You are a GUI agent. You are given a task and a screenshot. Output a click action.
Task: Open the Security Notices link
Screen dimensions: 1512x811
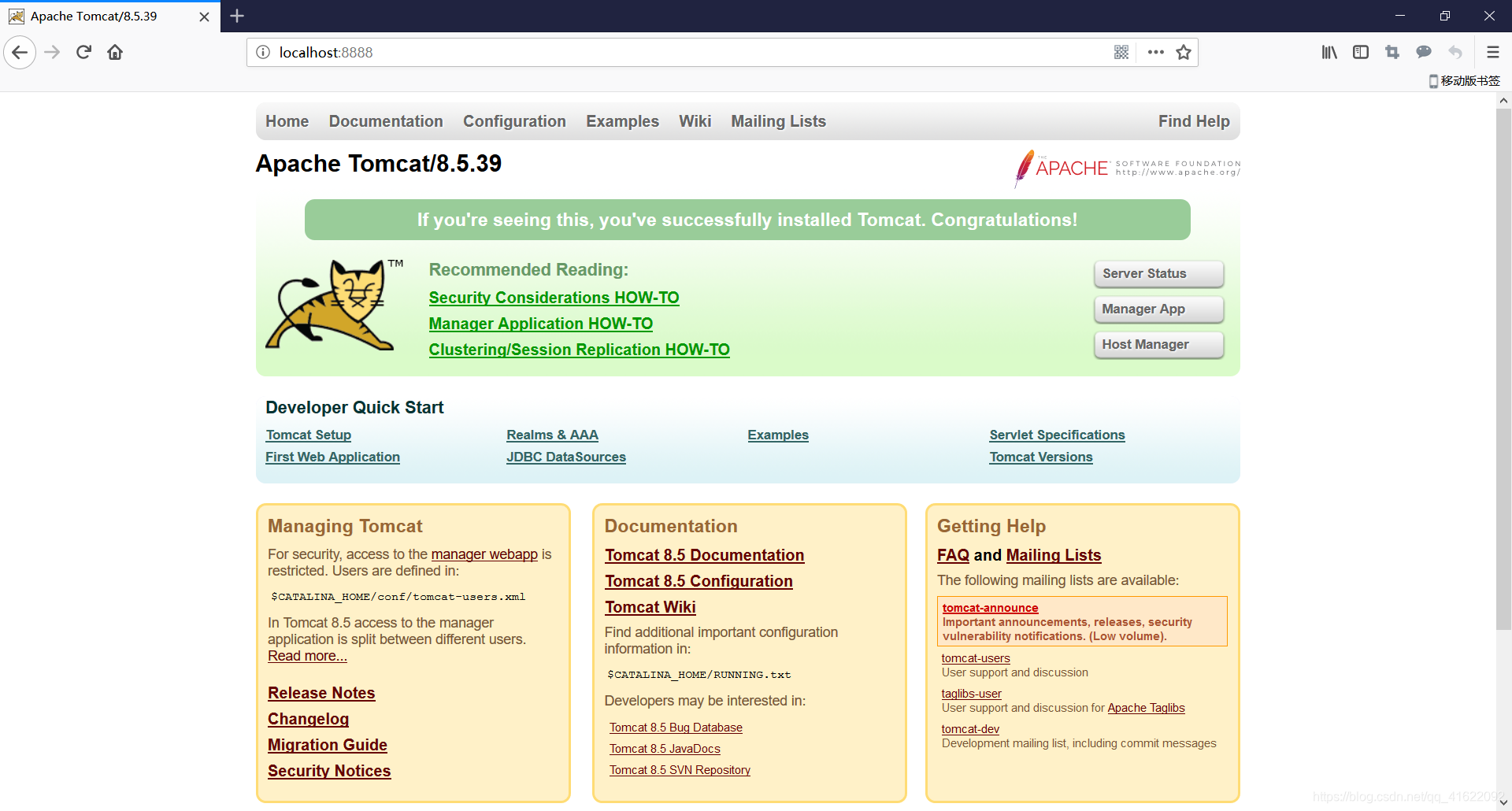tap(329, 771)
